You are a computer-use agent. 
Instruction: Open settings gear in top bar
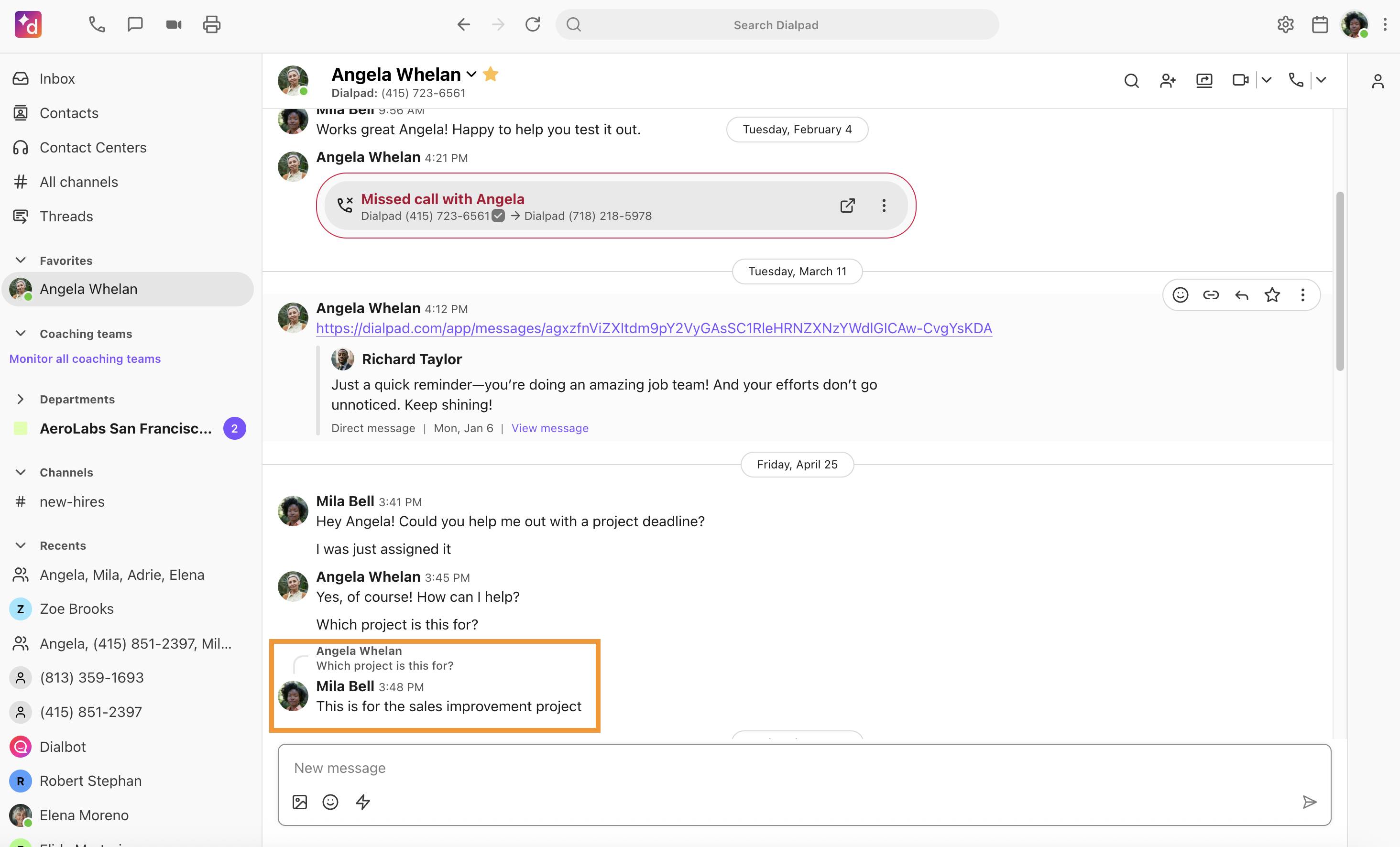click(x=1285, y=24)
